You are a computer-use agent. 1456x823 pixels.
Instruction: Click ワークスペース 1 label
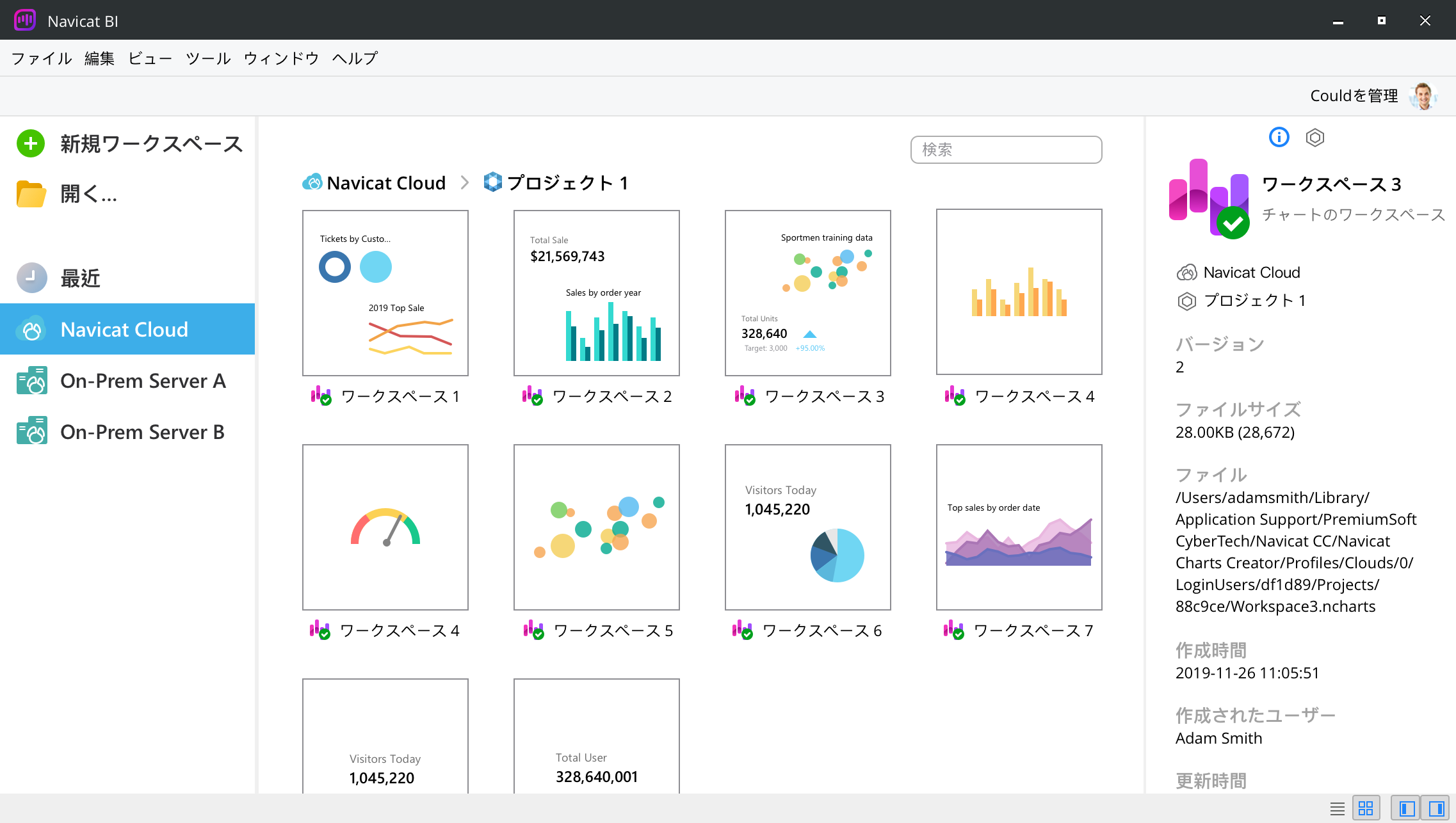coord(400,396)
